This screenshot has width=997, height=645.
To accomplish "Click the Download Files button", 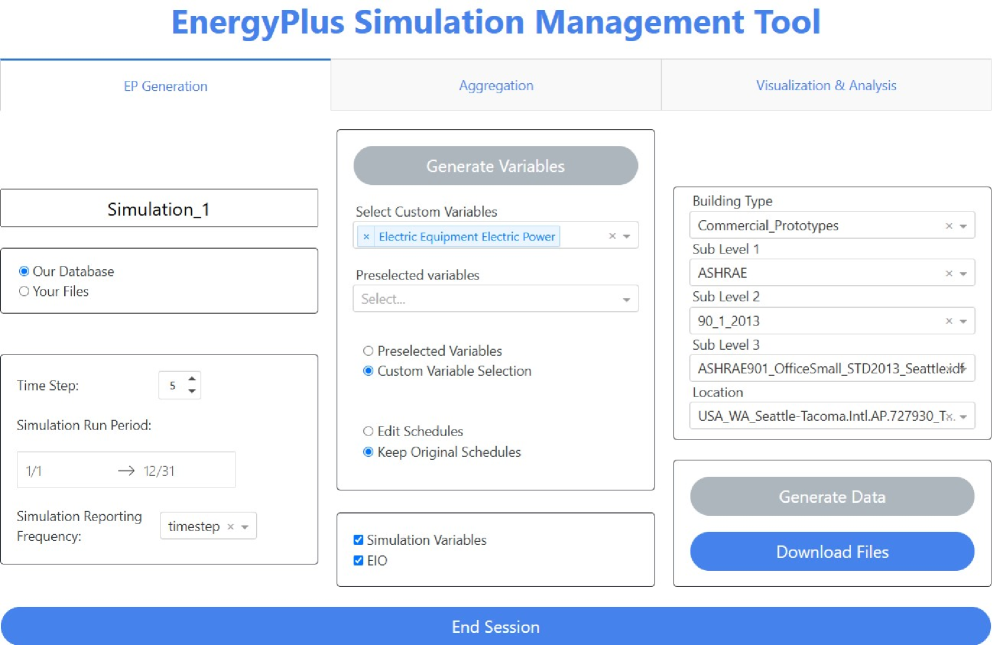I will (832, 551).
